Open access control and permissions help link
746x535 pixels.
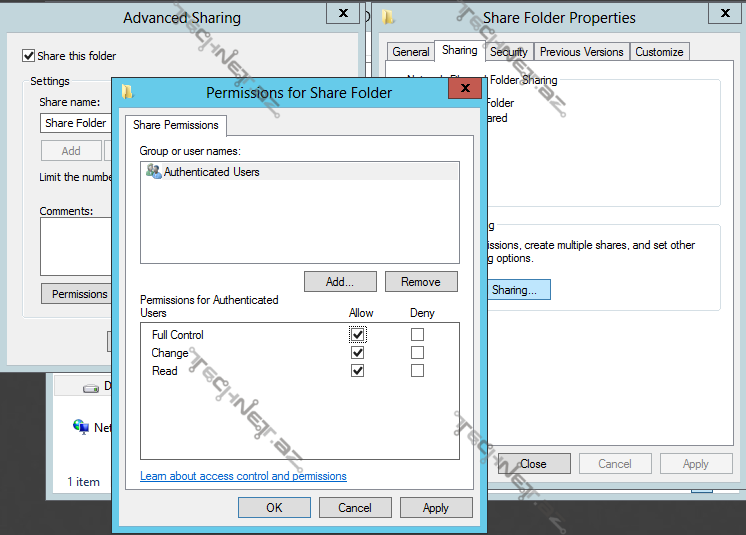(x=243, y=476)
